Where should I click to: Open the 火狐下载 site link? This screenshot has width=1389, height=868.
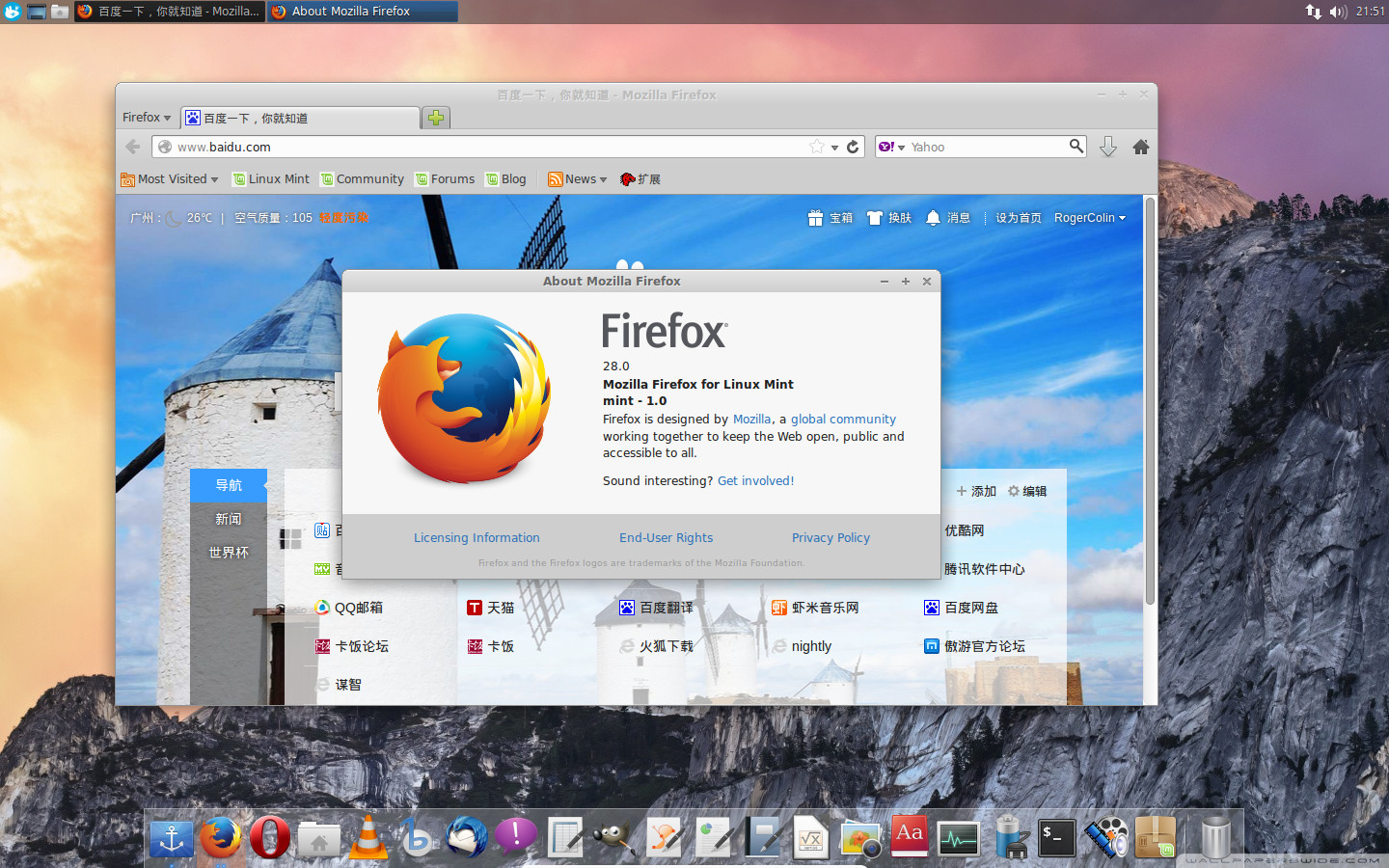[x=656, y=646]
